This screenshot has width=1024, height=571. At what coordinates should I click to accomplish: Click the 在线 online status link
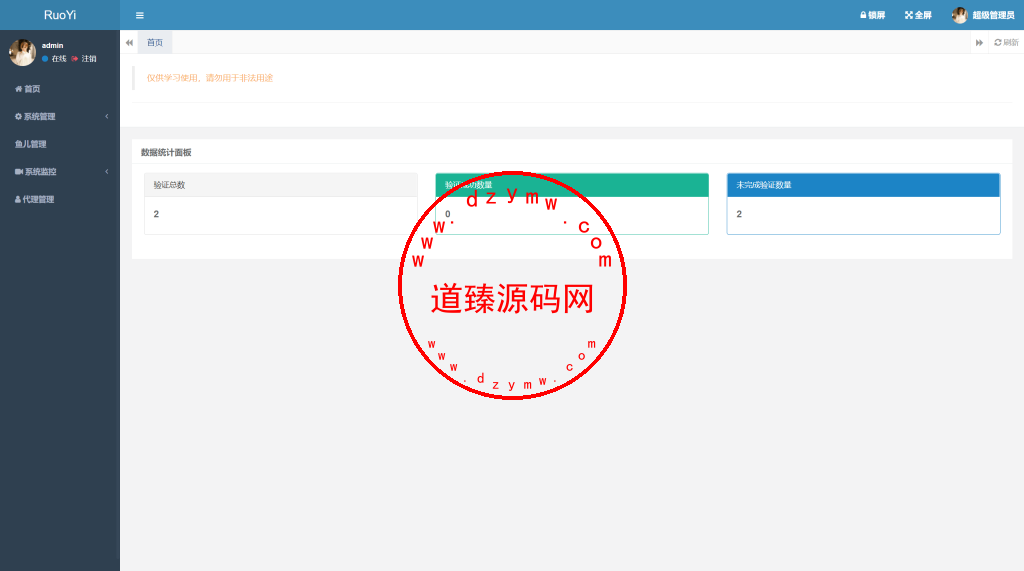click(x=54, y=59)
